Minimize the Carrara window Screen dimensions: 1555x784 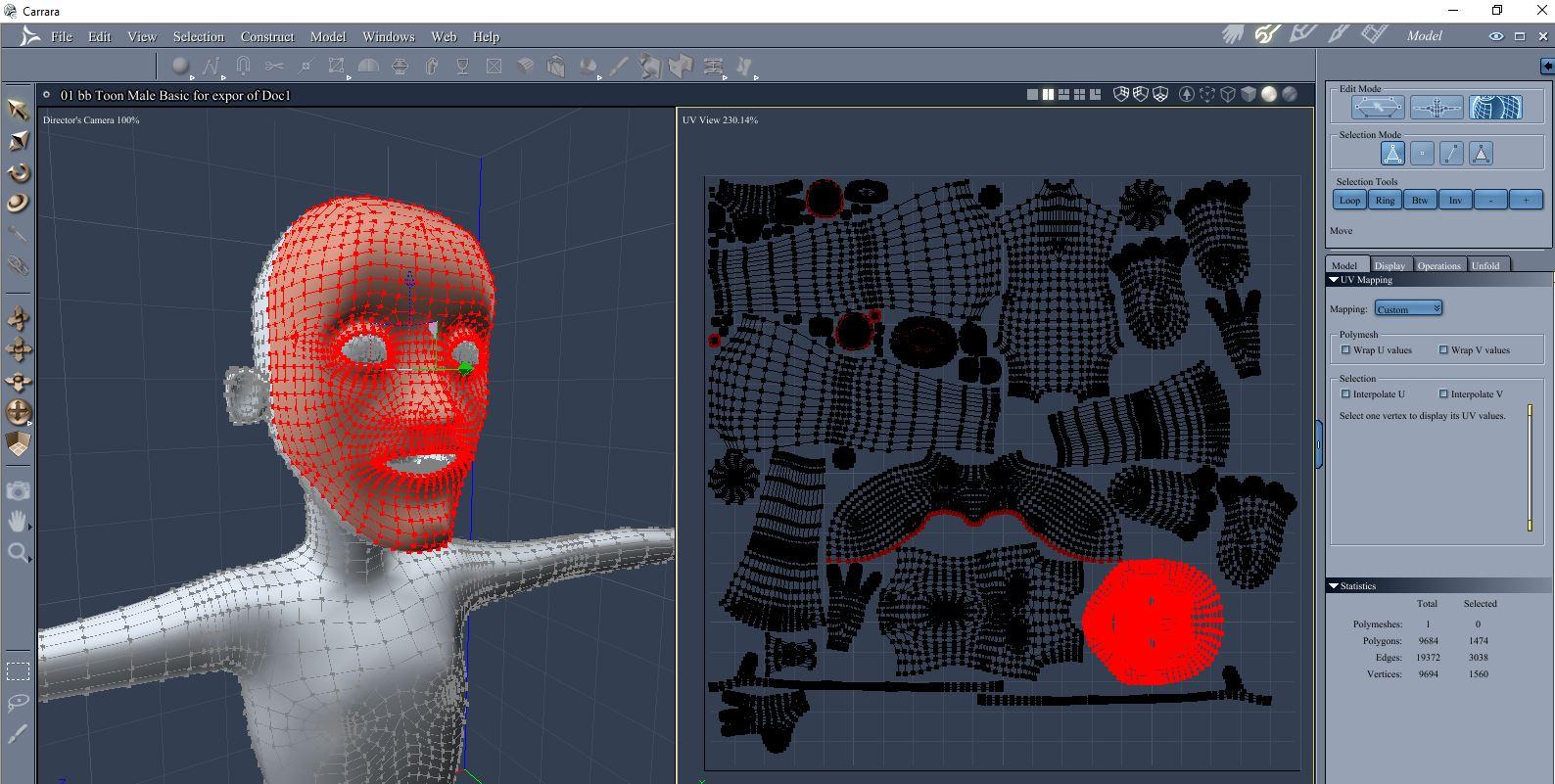[1454, 11]
